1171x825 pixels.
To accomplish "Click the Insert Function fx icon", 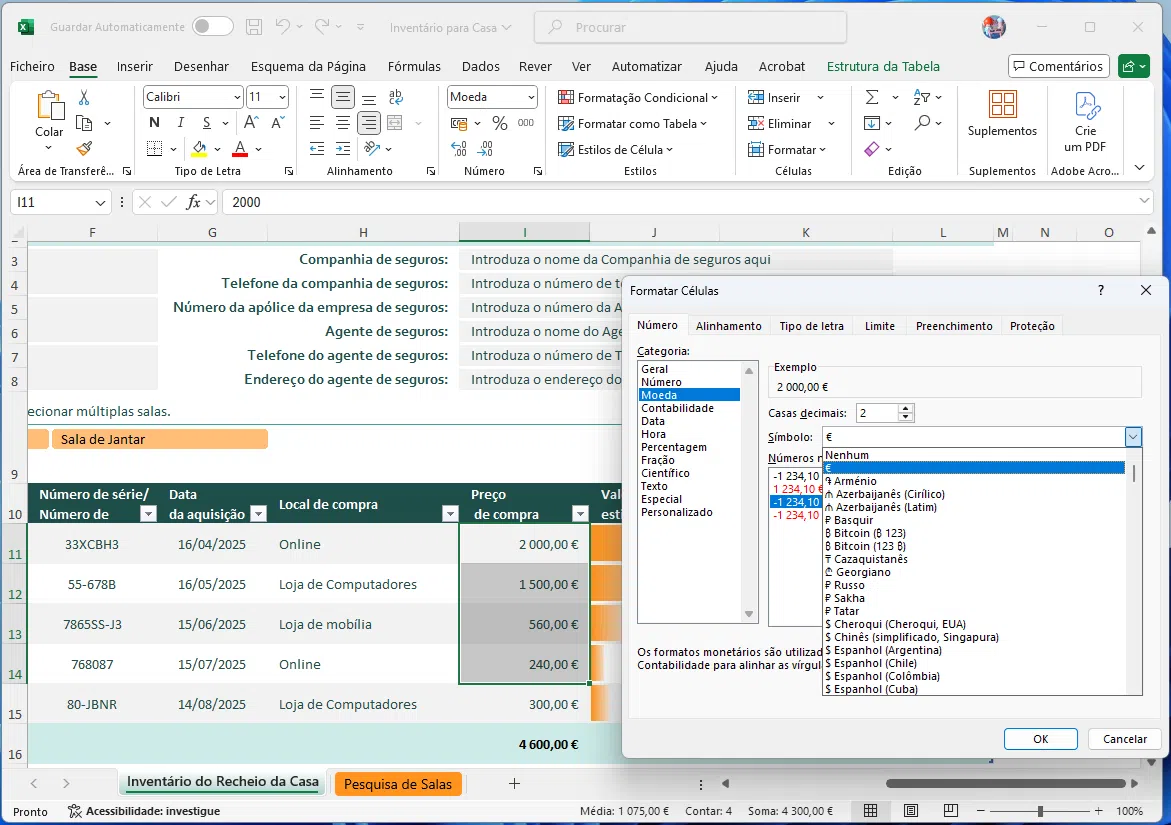I will click(x=194, y=202).
